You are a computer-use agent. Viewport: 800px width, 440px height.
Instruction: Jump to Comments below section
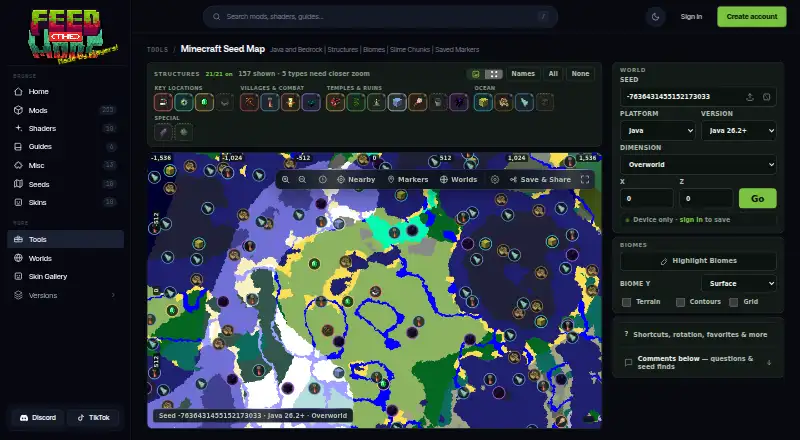698,362
